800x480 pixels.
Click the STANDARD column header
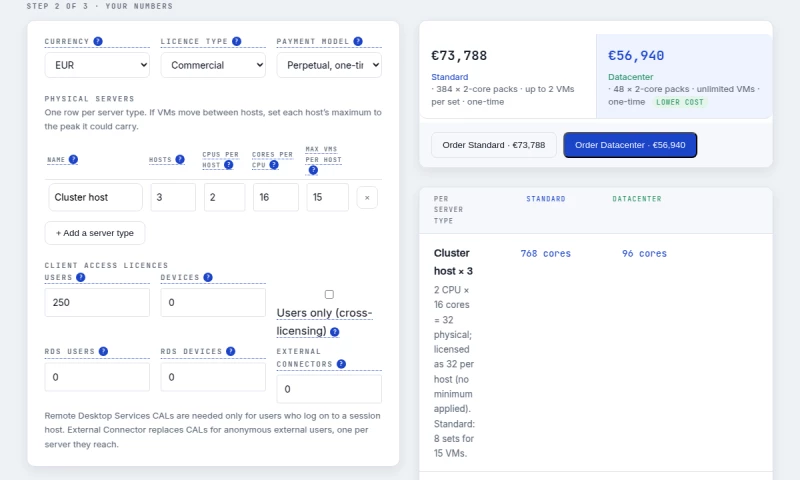click(546, 199)
